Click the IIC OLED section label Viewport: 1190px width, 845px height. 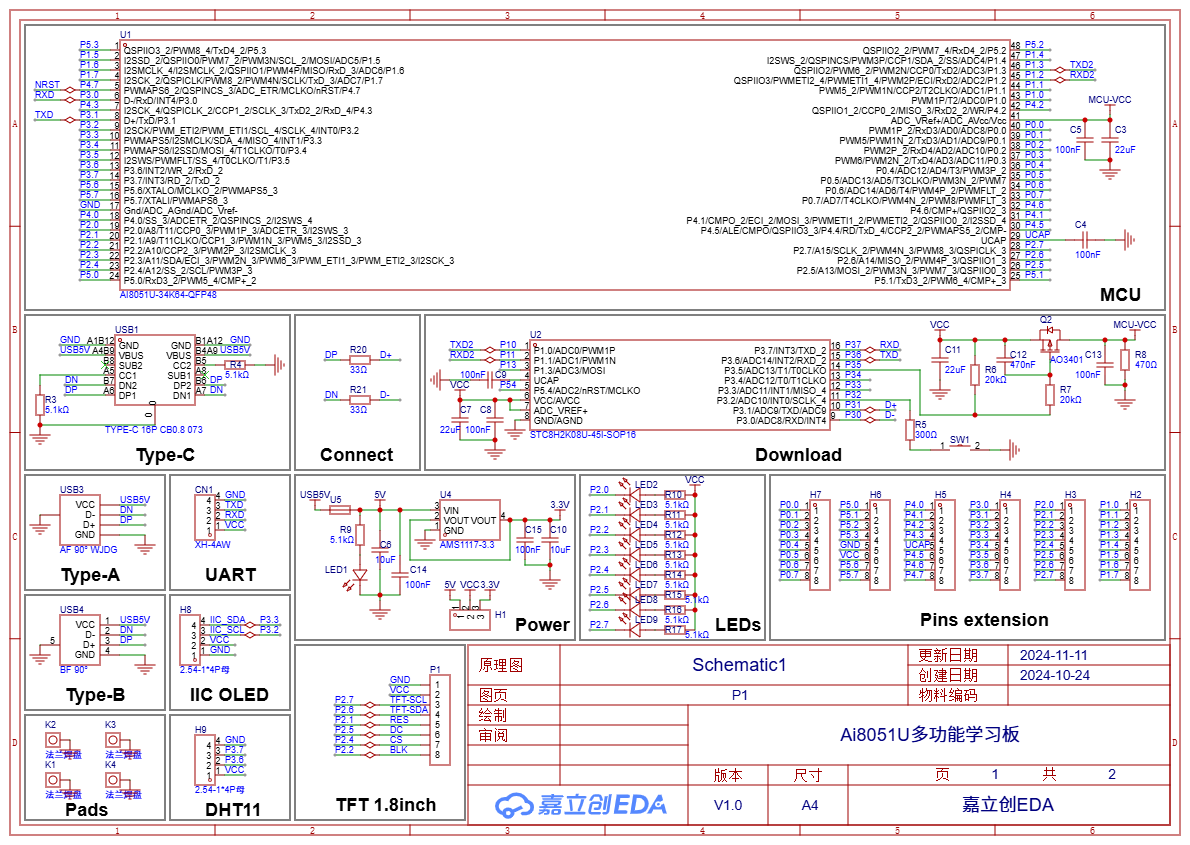229,695
